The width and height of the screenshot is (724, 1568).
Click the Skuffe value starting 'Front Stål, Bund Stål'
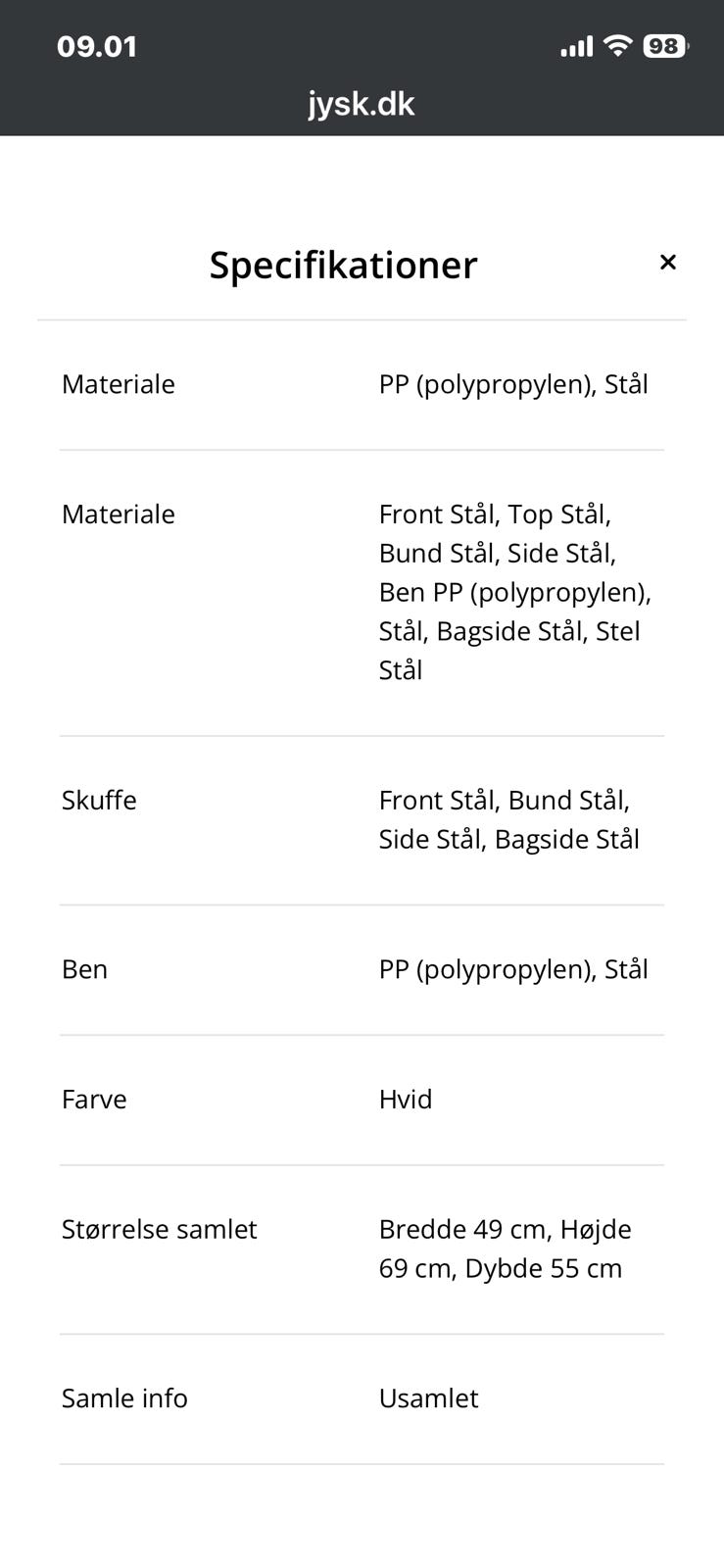pyautogui.click(x=508, y=819)
